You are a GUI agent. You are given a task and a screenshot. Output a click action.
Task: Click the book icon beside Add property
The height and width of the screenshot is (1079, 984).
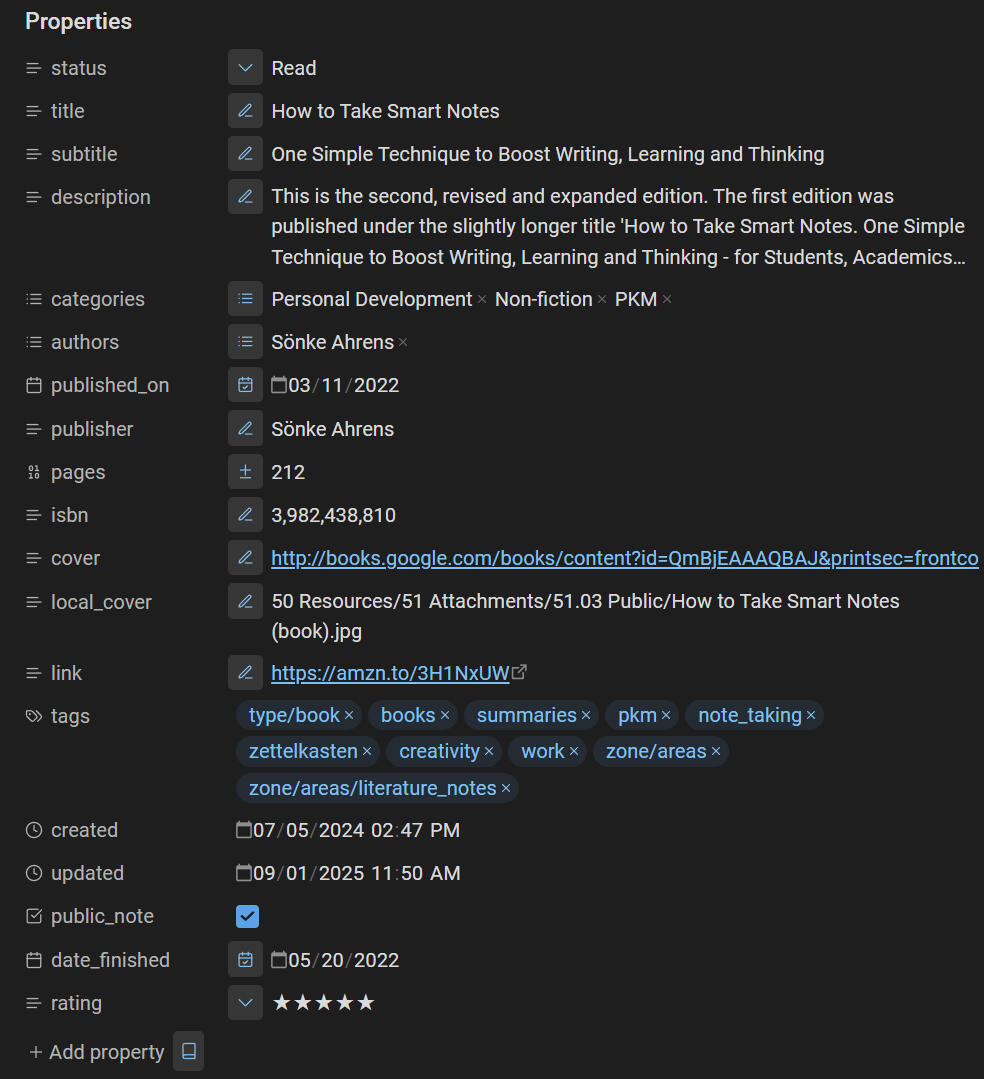pos(188,1051)
